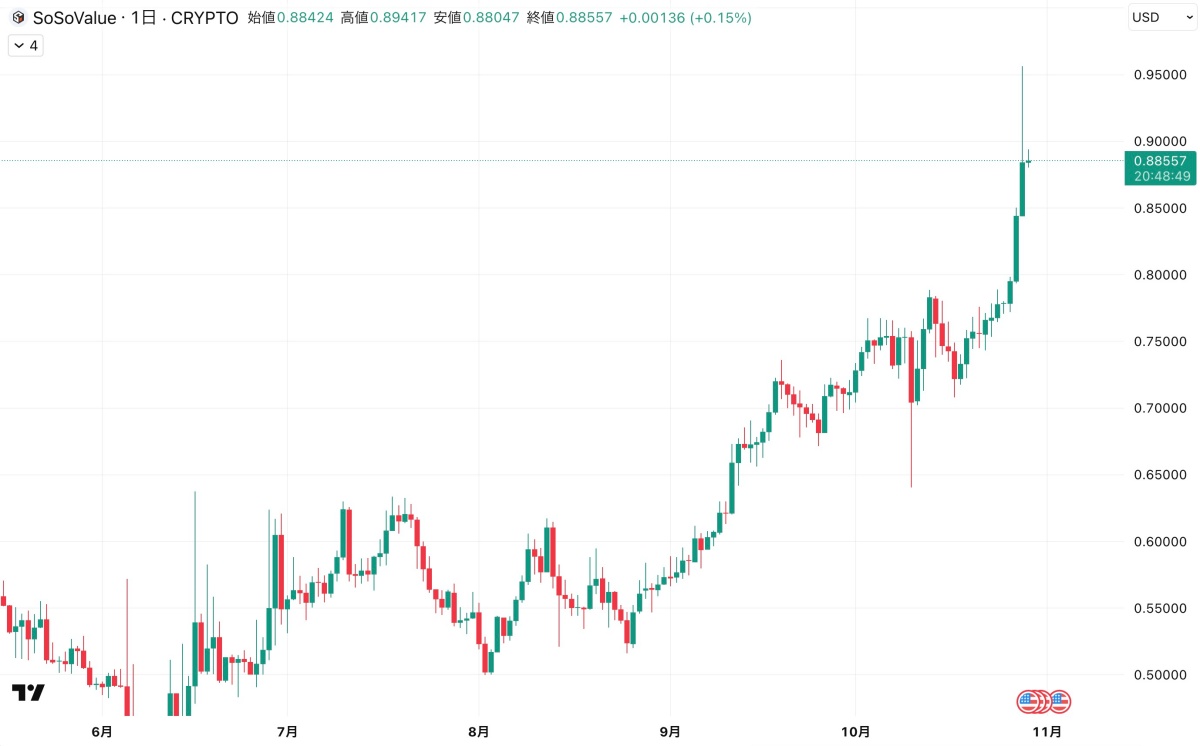This screenshot has height=746, width=1200.
Task: Select the 8月 time axis label
Action: coord(479,731)
